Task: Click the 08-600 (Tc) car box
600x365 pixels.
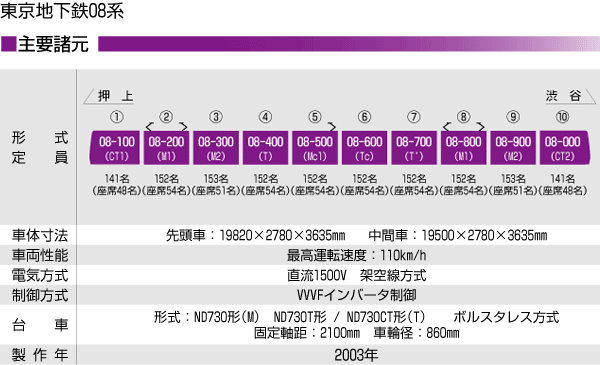Action: coord(364,148)
